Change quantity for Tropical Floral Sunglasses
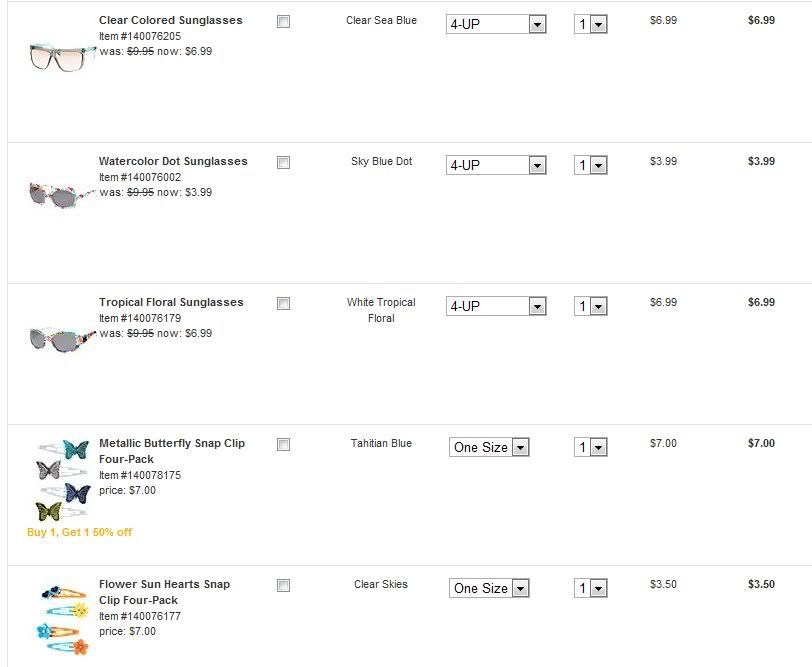 591,306
